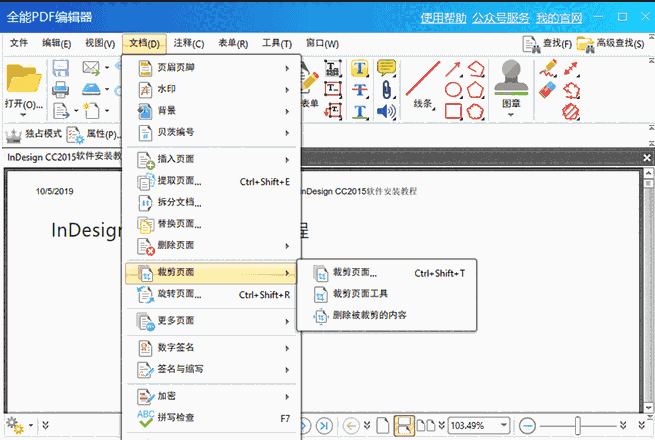Select the paperclip attachment tool
Image resolution: width=655 pixels, height=440 pixels.
tap(387, 89)
